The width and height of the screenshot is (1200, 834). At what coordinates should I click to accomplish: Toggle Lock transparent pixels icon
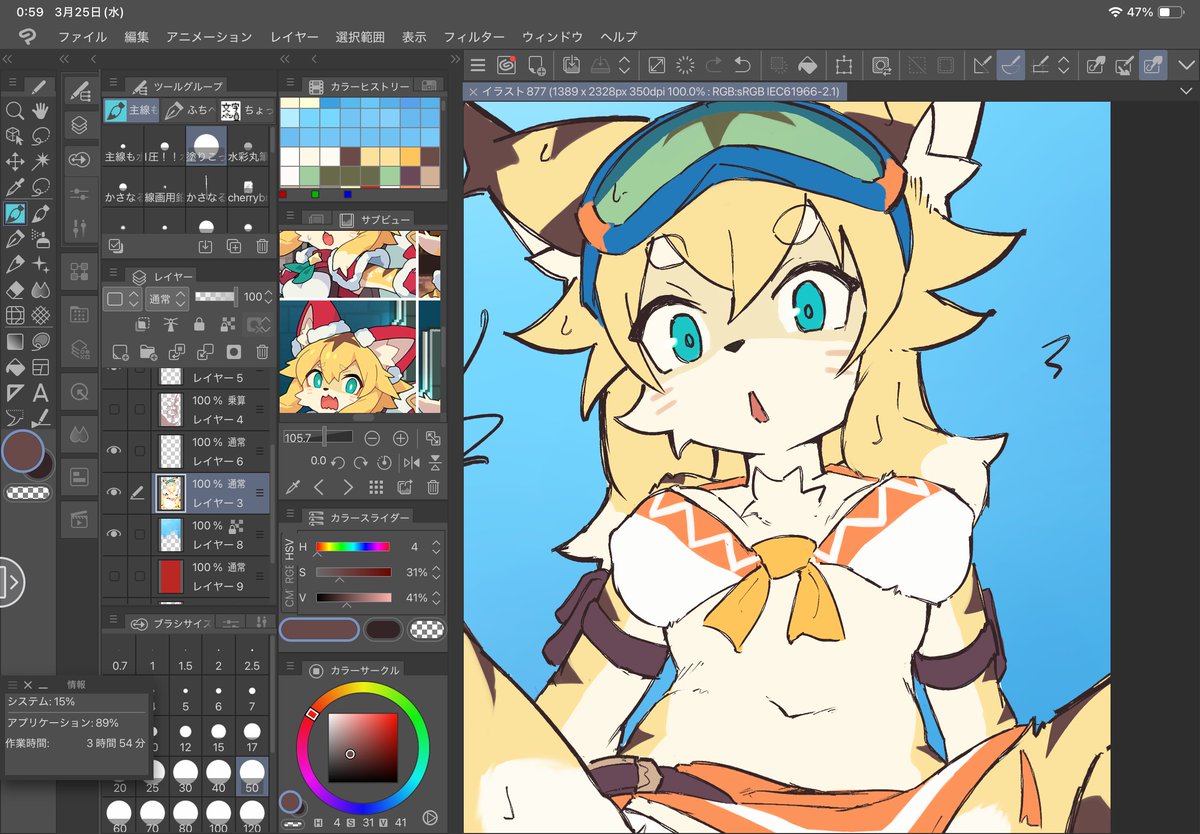pos(227,324)
